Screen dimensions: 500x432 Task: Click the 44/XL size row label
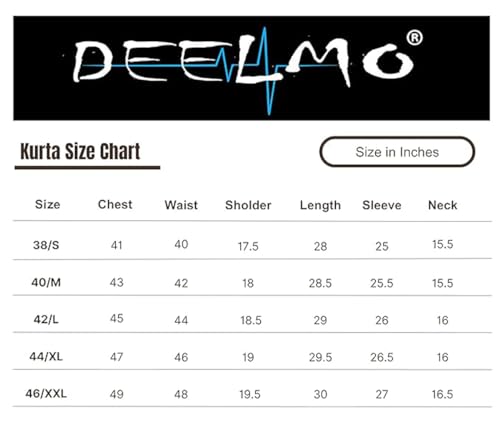46,357
